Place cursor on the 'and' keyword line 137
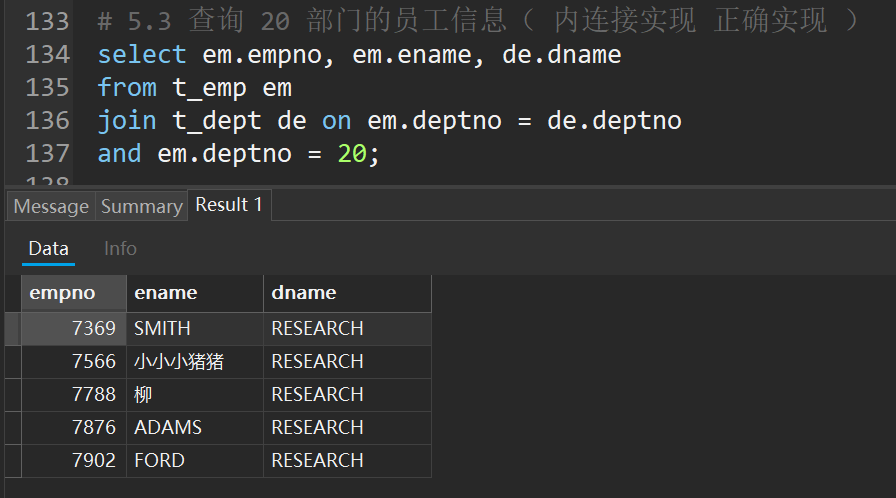896x498 pixels. (x=119, y=154)
